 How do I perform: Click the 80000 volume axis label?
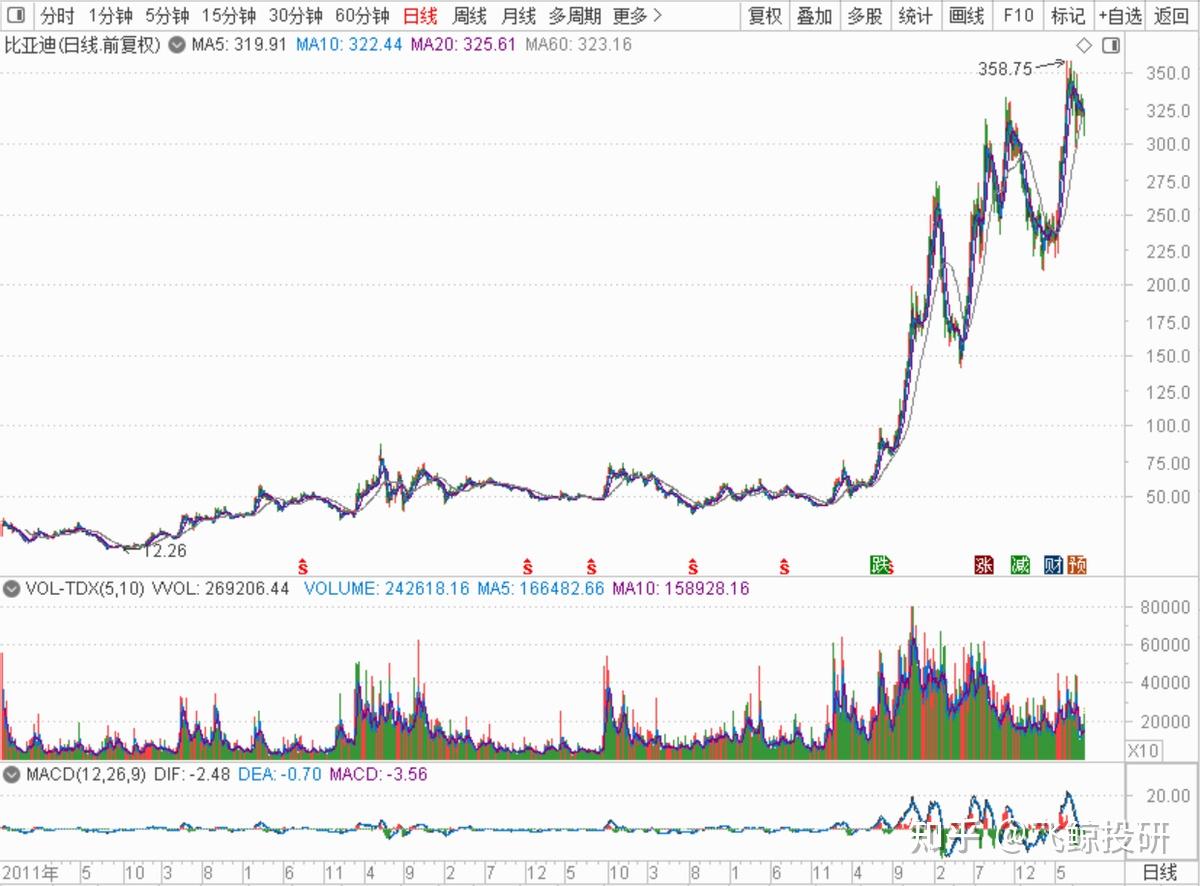1165,607
